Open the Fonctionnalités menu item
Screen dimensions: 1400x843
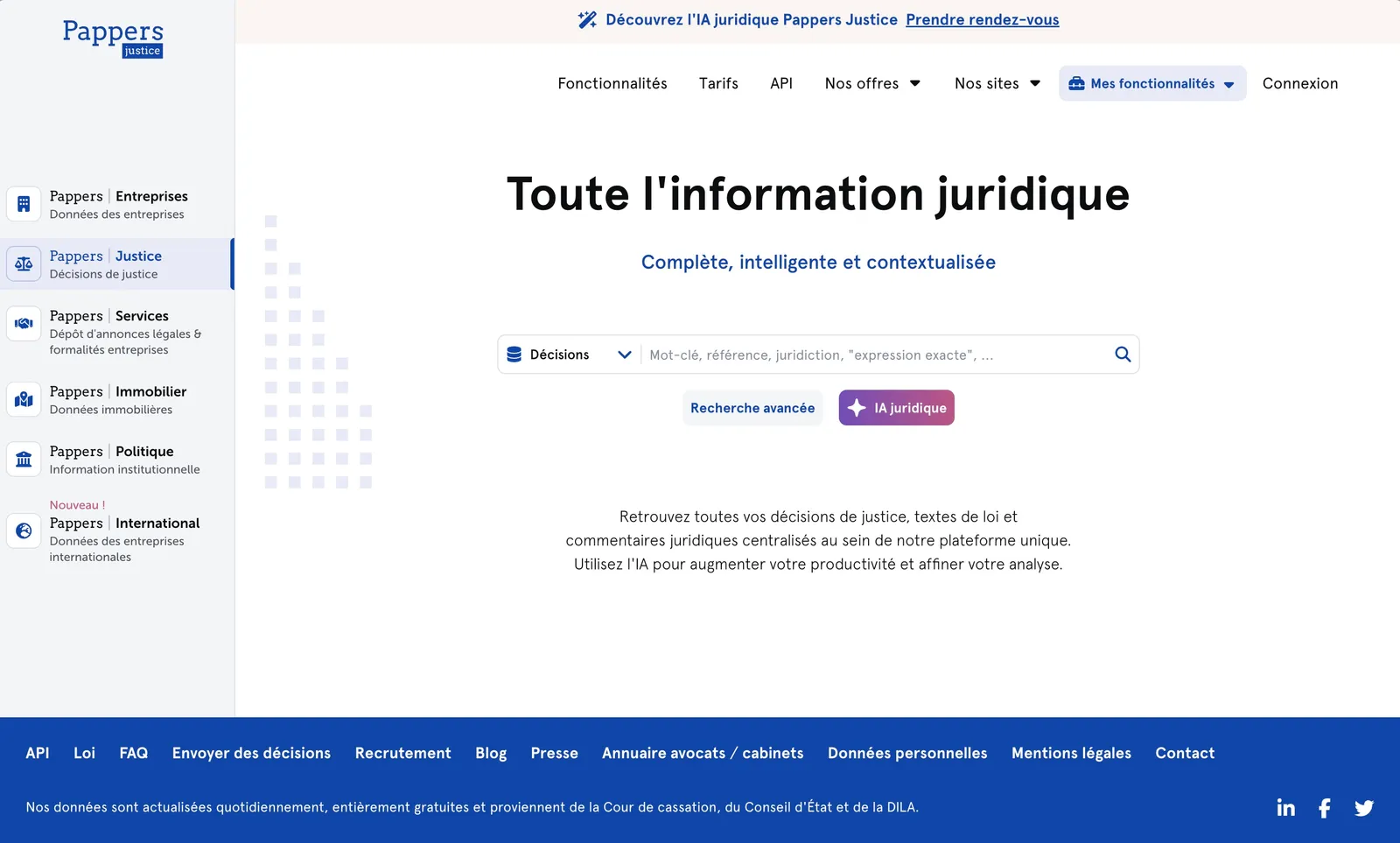(x=612, y=83)
